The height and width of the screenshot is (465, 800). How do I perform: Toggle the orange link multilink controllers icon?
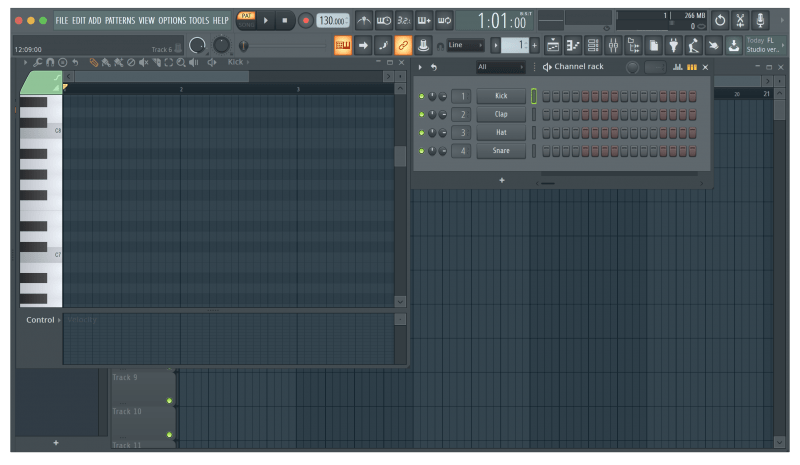click(403, 45)
